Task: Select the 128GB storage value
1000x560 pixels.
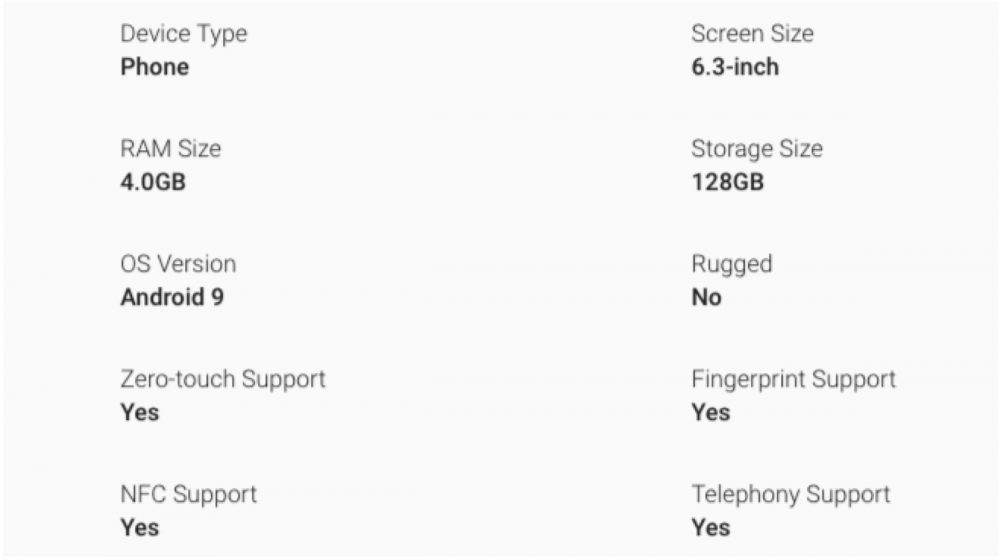Action: (x=727, y=183)
